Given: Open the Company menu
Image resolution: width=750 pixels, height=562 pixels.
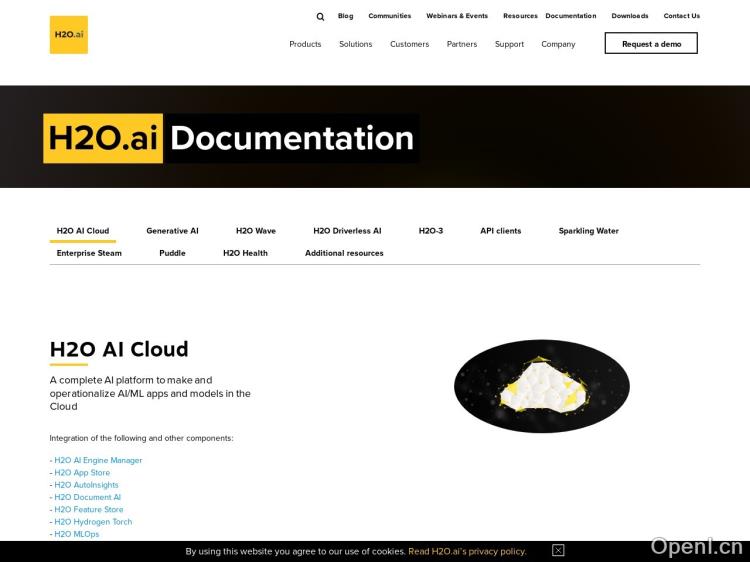Looking at the screenshot, I should pyautogui.click(x=558, y=44).
